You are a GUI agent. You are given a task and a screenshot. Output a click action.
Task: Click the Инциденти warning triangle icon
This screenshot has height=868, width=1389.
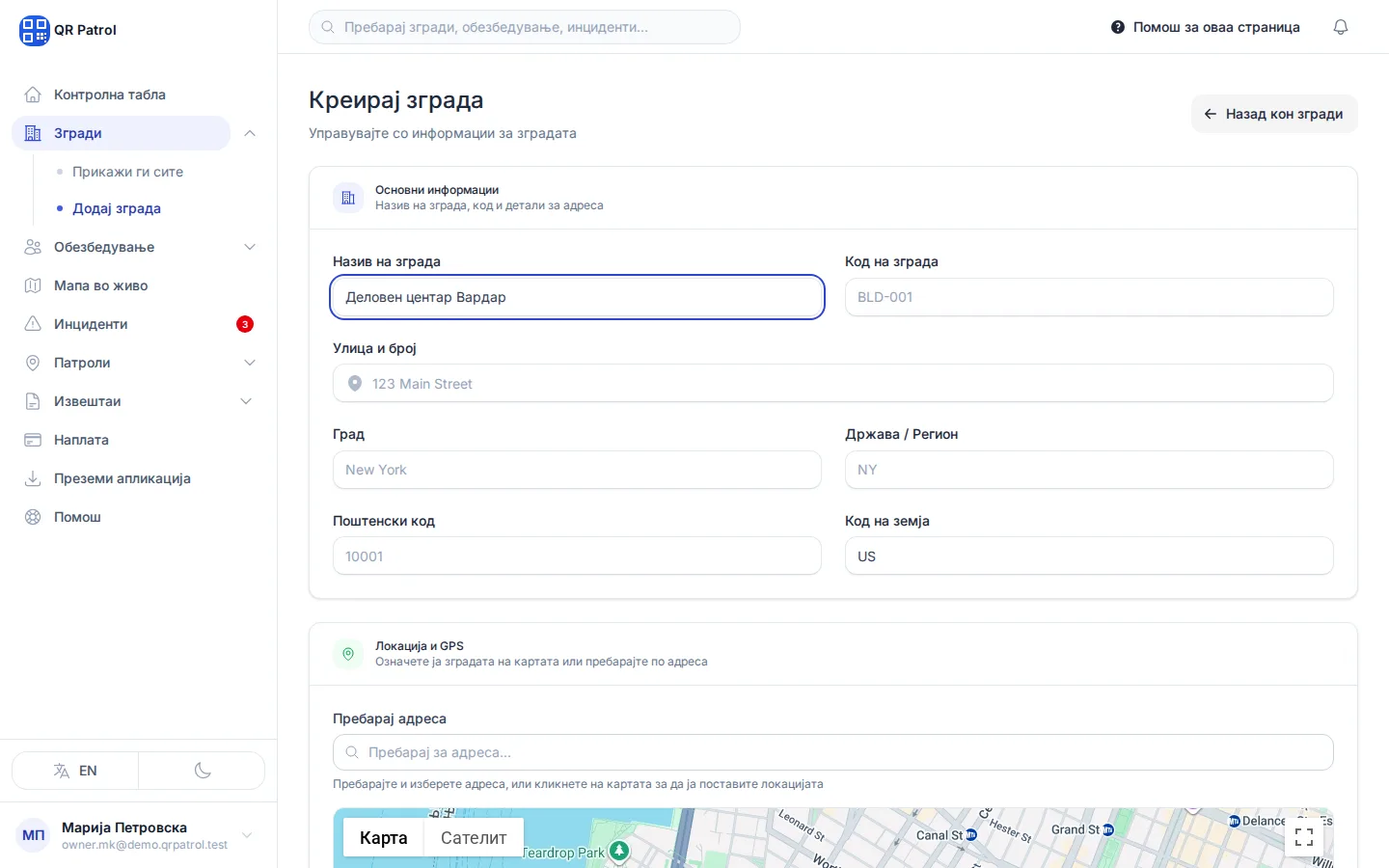(x=33, y=324)
